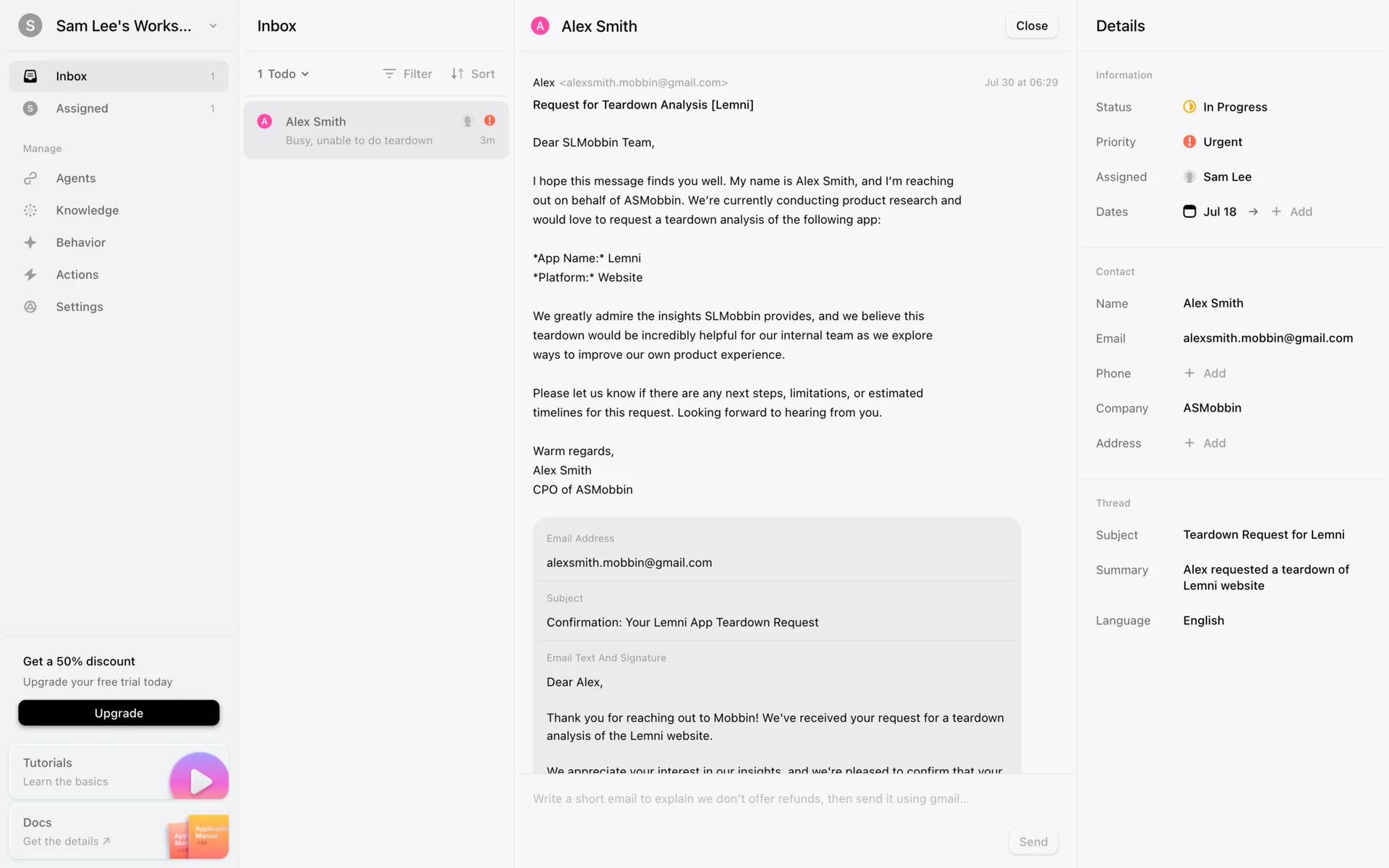
Task: Open the Filter options
Action: (x=407, y=74)
